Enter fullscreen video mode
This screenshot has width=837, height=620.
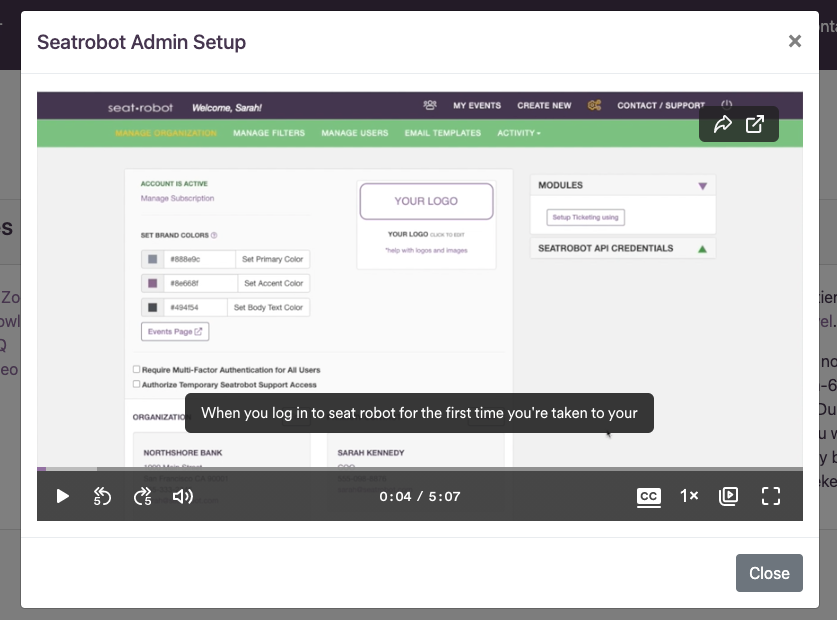click(x=770, y=496)
